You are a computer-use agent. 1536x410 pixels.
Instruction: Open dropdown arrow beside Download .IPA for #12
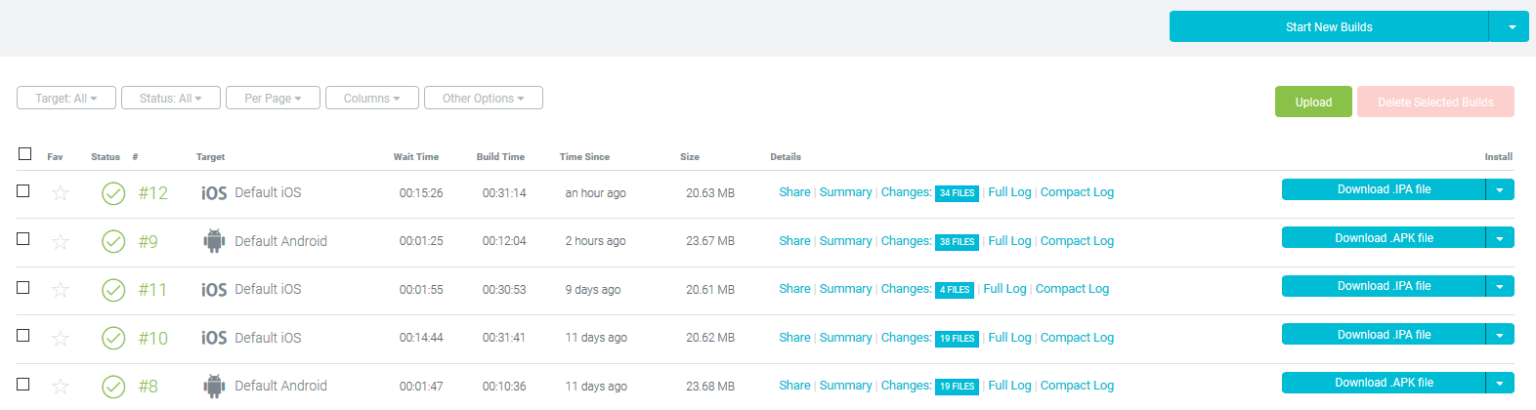[1500, 190]
